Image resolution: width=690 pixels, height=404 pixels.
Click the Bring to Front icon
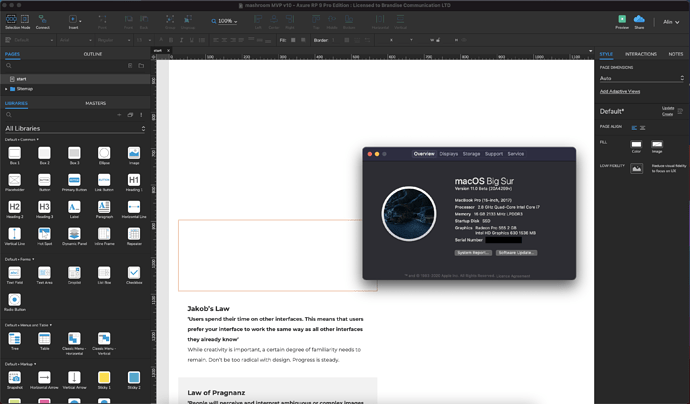coord(128,19)
